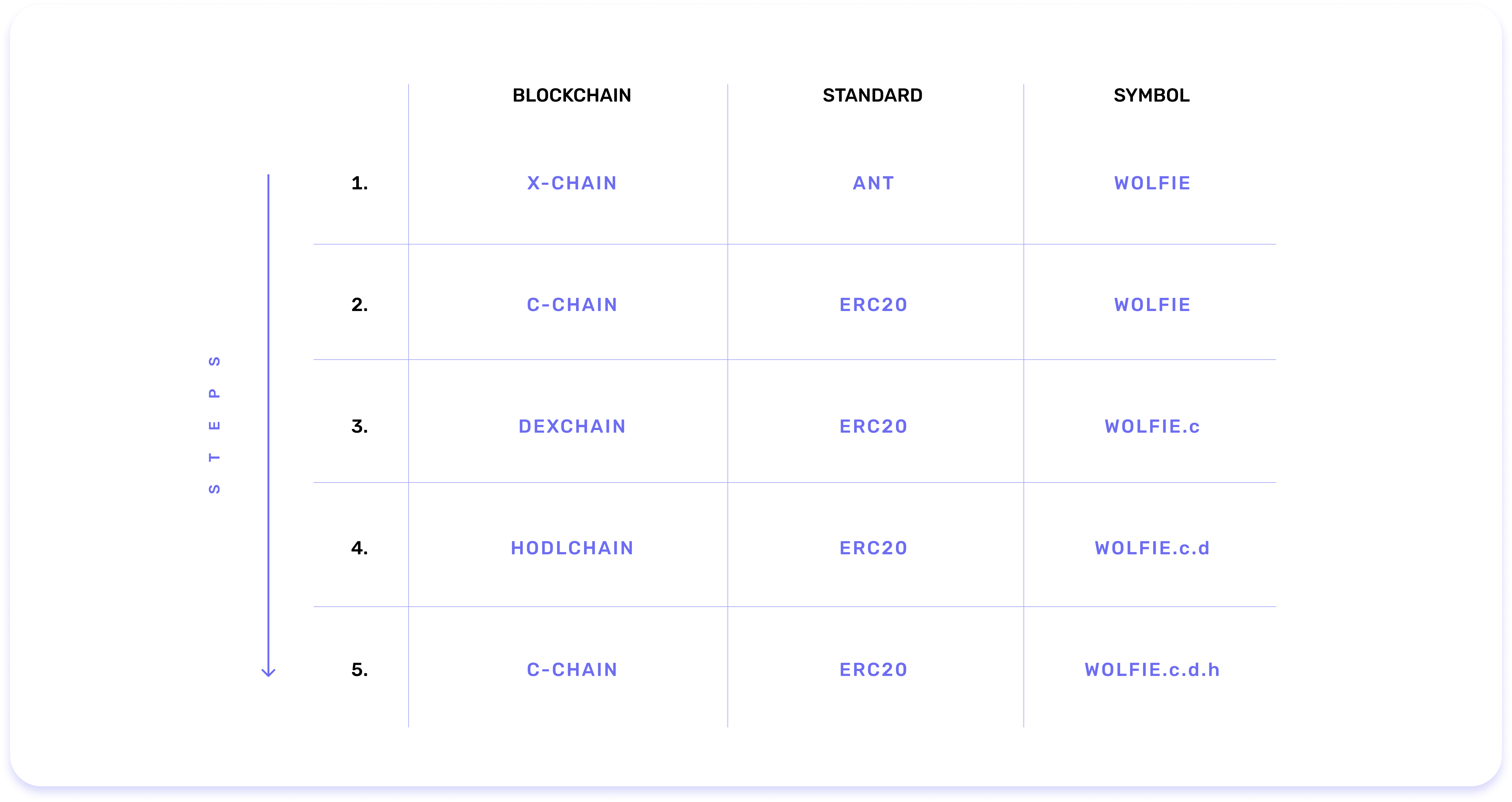Select the BLOCKCHAIN column header
This screenshot has height=802, width=1512.
click(572, 95)
